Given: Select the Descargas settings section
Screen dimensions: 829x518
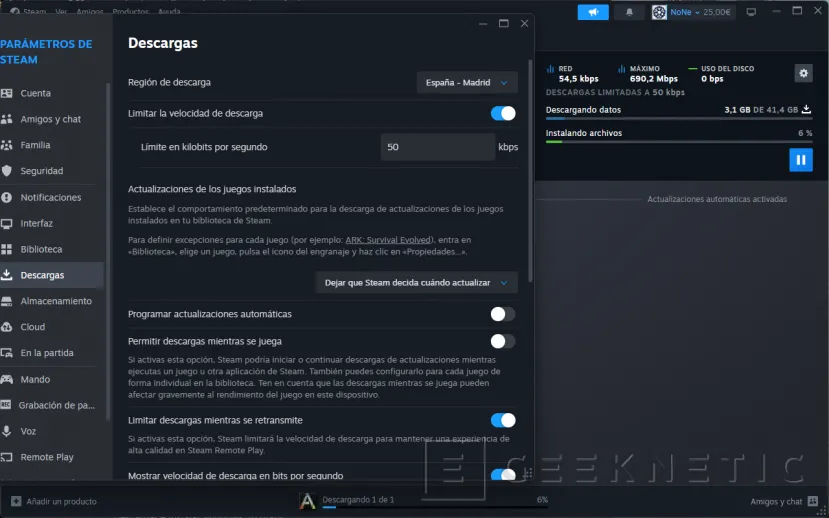Looking at the screenshot, I should [x=52, y=275].
